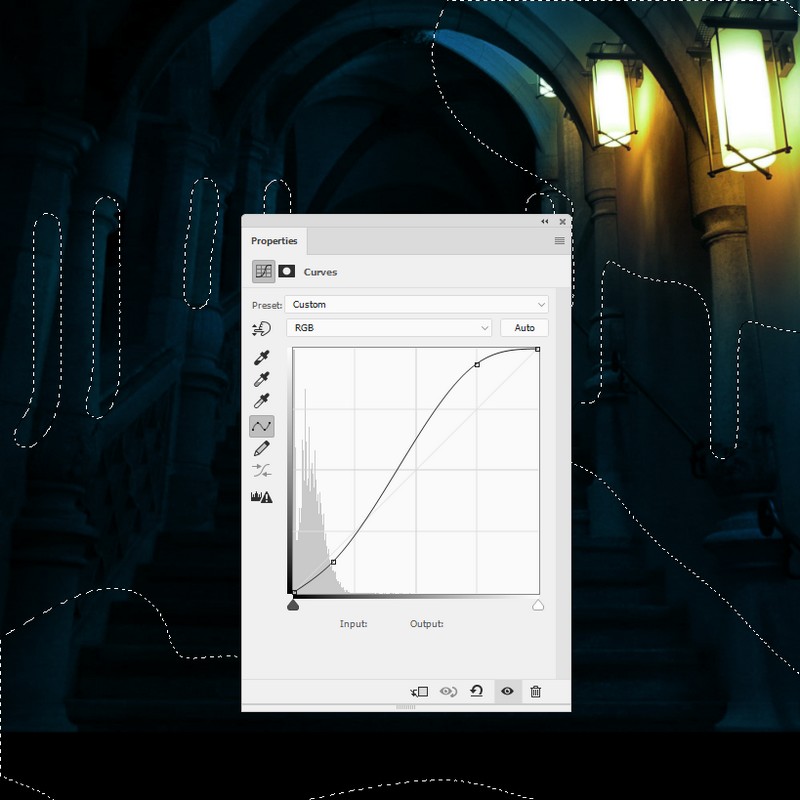
Task: Reset curves to adjustment defaults
Action: point(477,691)
